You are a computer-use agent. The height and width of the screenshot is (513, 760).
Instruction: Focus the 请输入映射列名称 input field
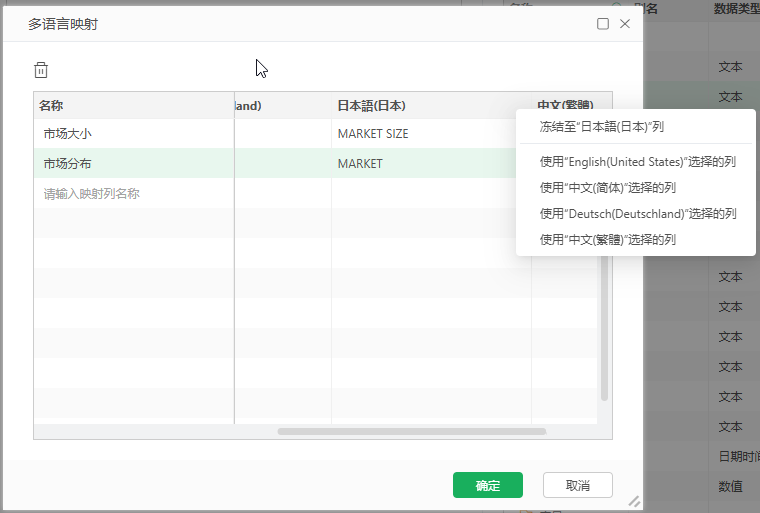point(133,194)
